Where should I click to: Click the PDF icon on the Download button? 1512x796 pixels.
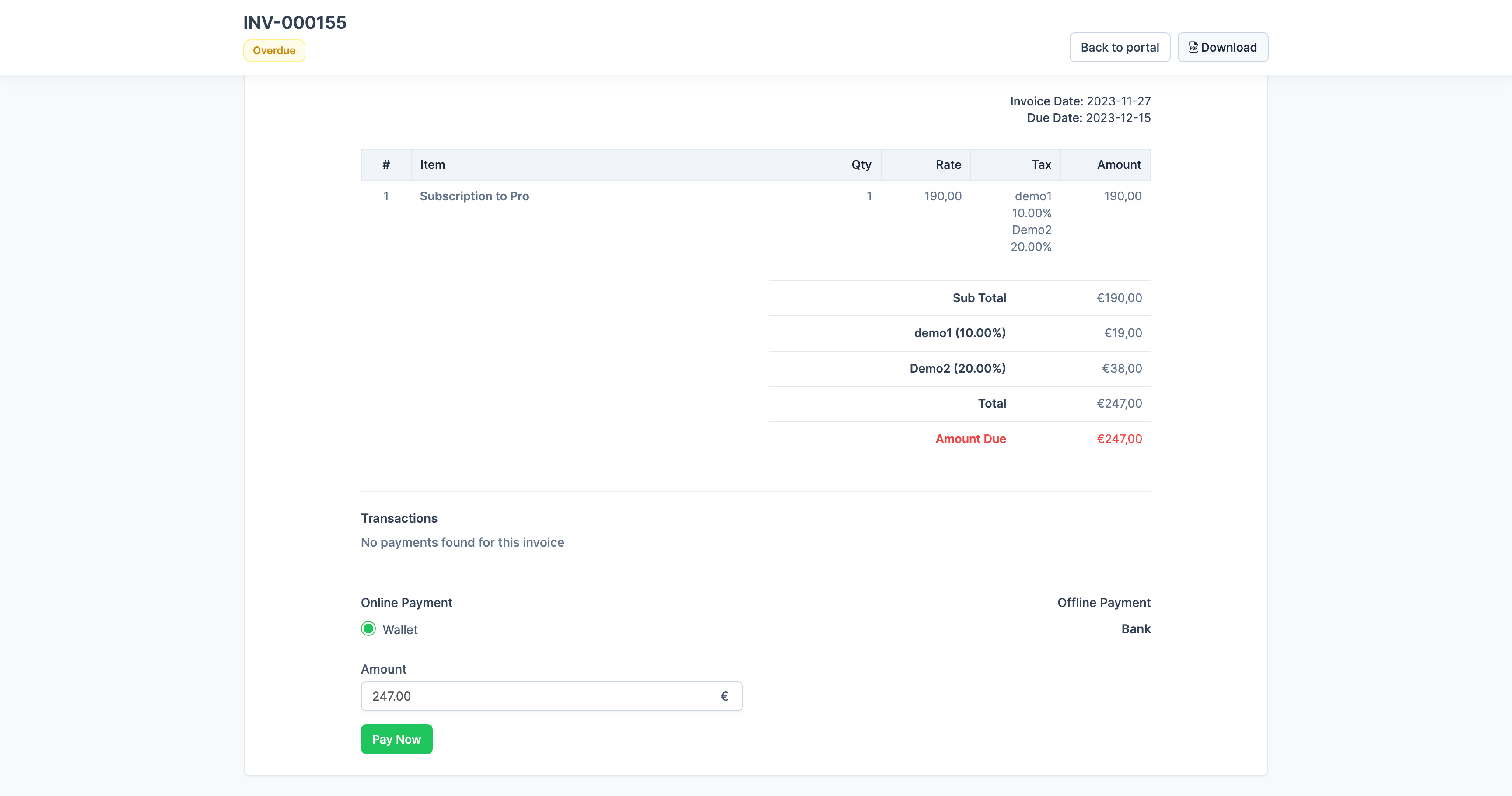pos(1193,47)
